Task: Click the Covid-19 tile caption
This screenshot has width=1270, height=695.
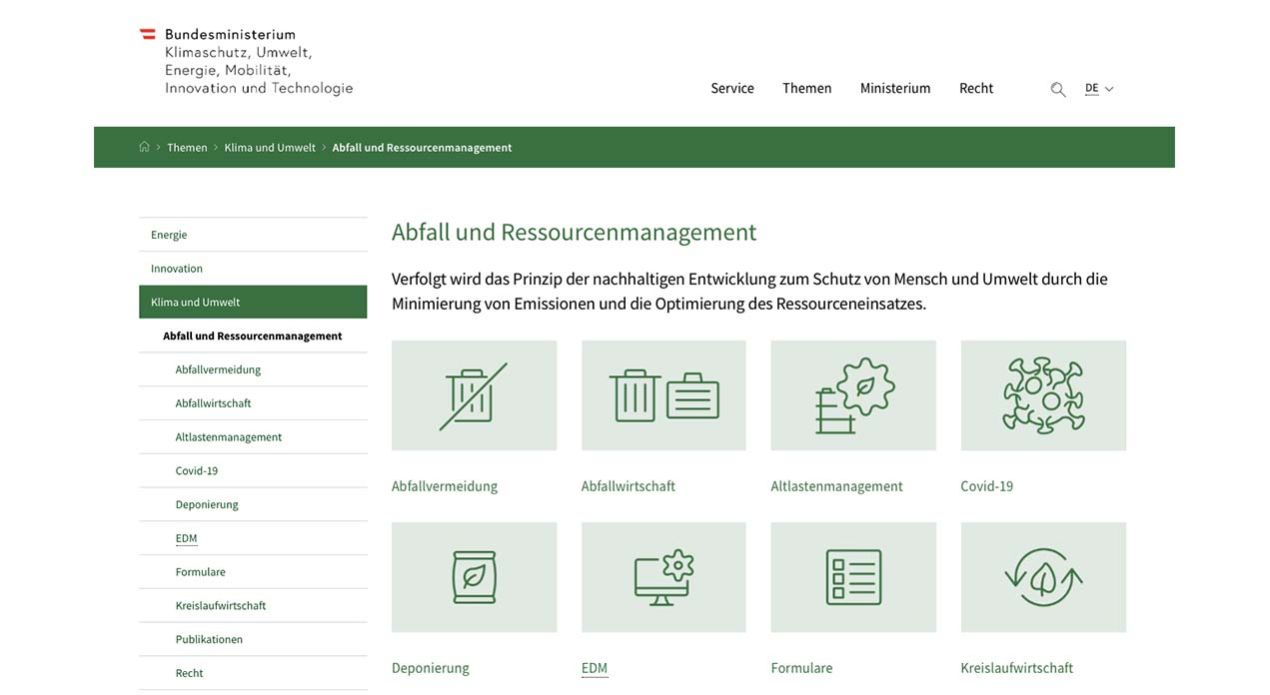Action: [x=987, y=486]
